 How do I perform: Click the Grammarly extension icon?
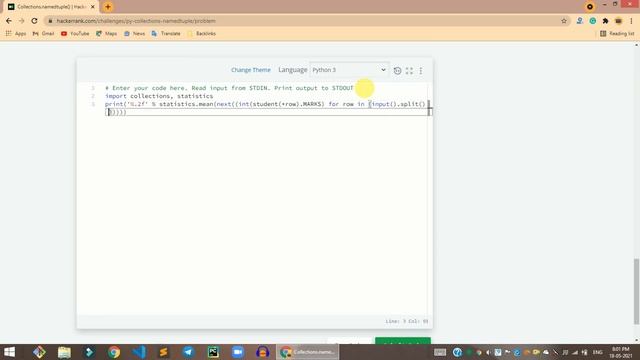tap(593, 21)
